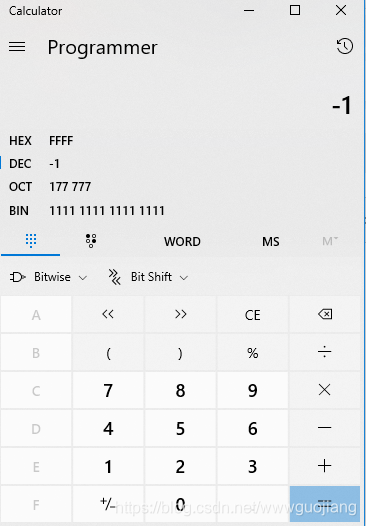This screenshot has width=366, height=526.
Task: Click digit 1 key
Action: (108, 466)
